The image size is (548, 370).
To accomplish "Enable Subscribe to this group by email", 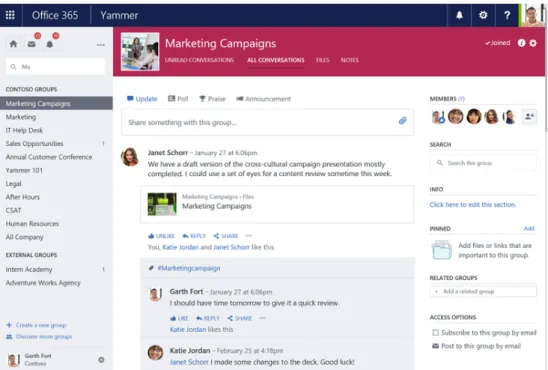I will point(435,333).
